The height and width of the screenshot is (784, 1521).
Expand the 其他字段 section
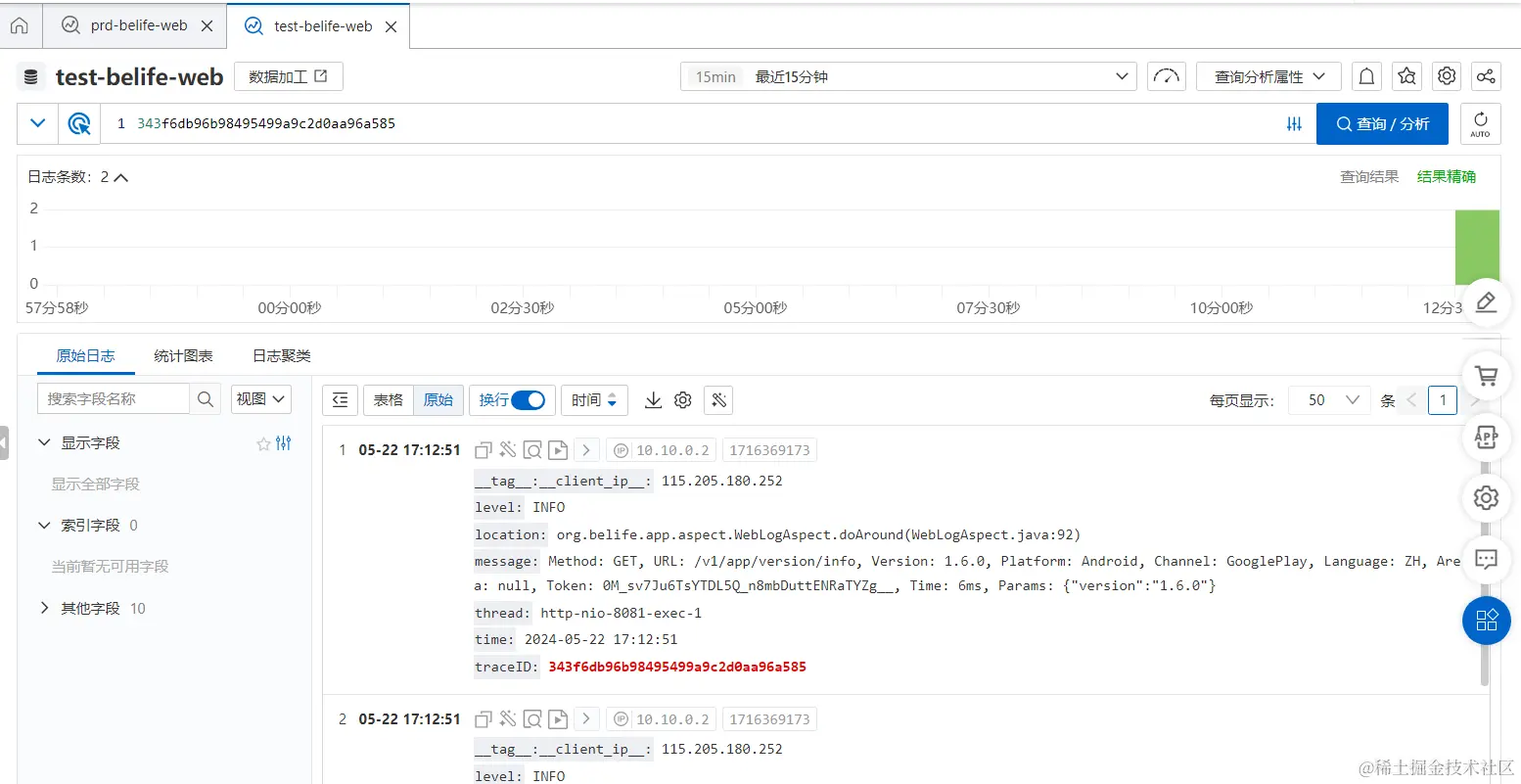tap(43, 608)
